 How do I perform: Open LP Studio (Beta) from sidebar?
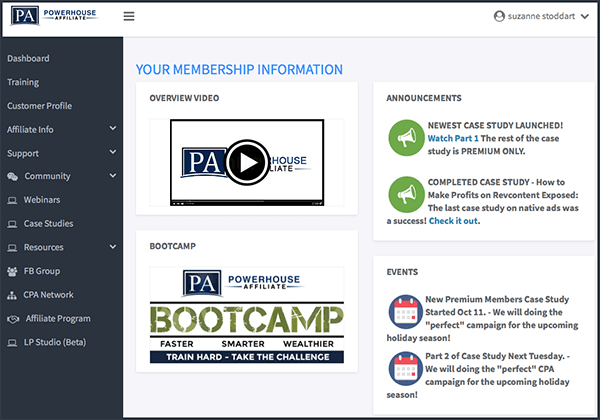point(55,342)
